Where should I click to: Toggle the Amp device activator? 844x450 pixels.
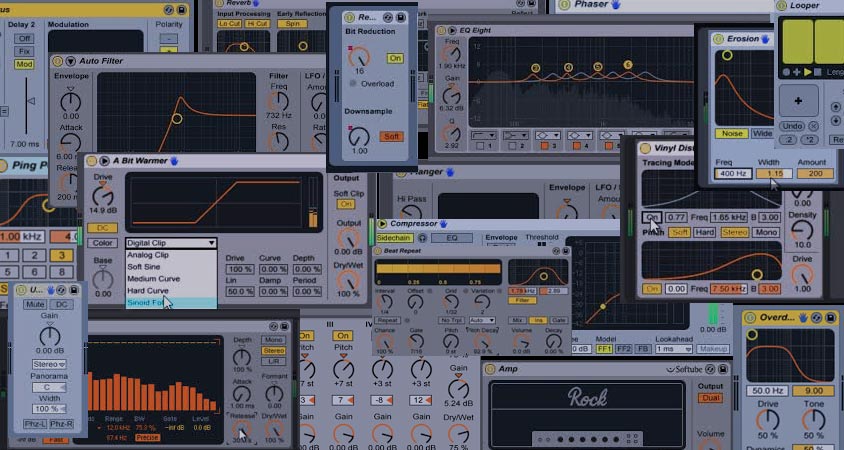click(x=490, y=369)
